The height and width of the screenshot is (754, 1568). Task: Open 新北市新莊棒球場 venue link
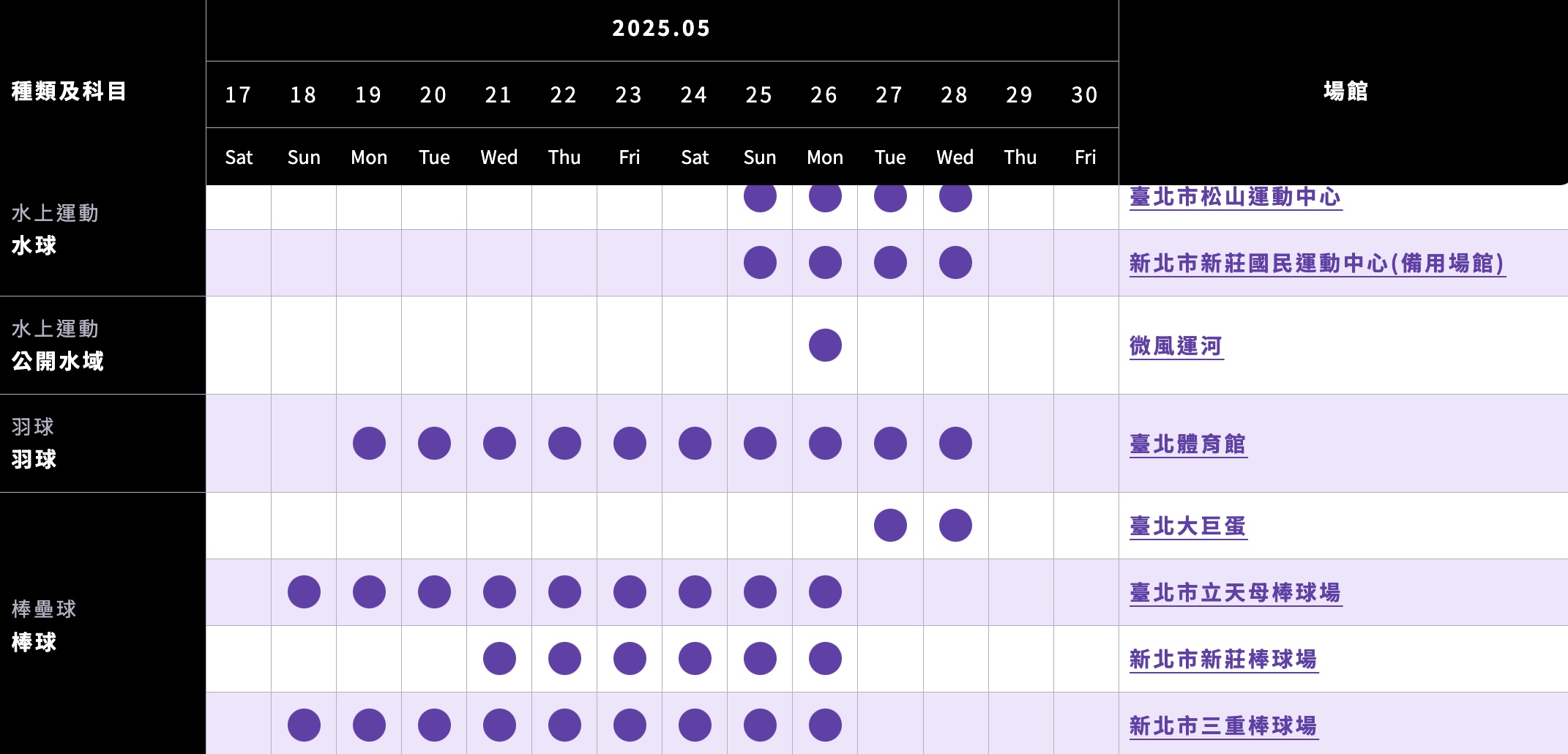(x=1224, y=660)
